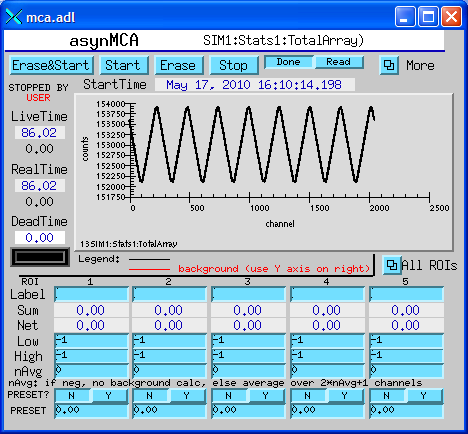This screenshot has width=468, height=434.
Task: Click the ROI 4 Low field
Action: click(x=328, y=341)
